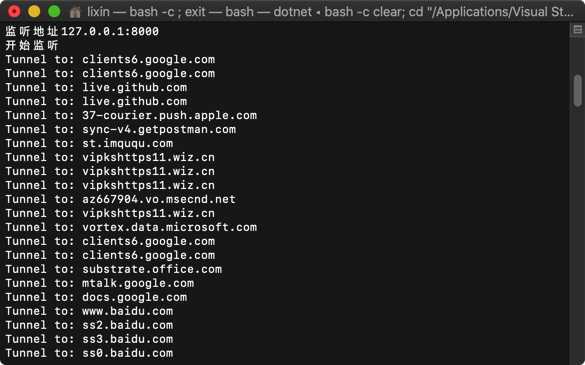Minimize the terminal with the yellow button
Image resolution: width=585 pixels, height=365 pixels.
34,12
